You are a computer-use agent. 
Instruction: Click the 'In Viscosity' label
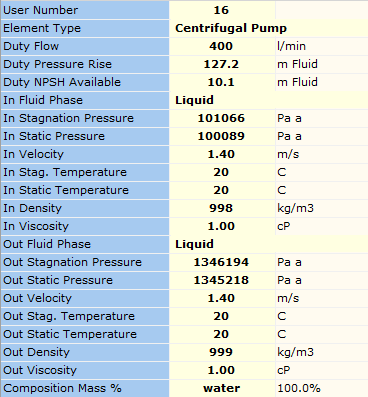[x=36, y=226]
